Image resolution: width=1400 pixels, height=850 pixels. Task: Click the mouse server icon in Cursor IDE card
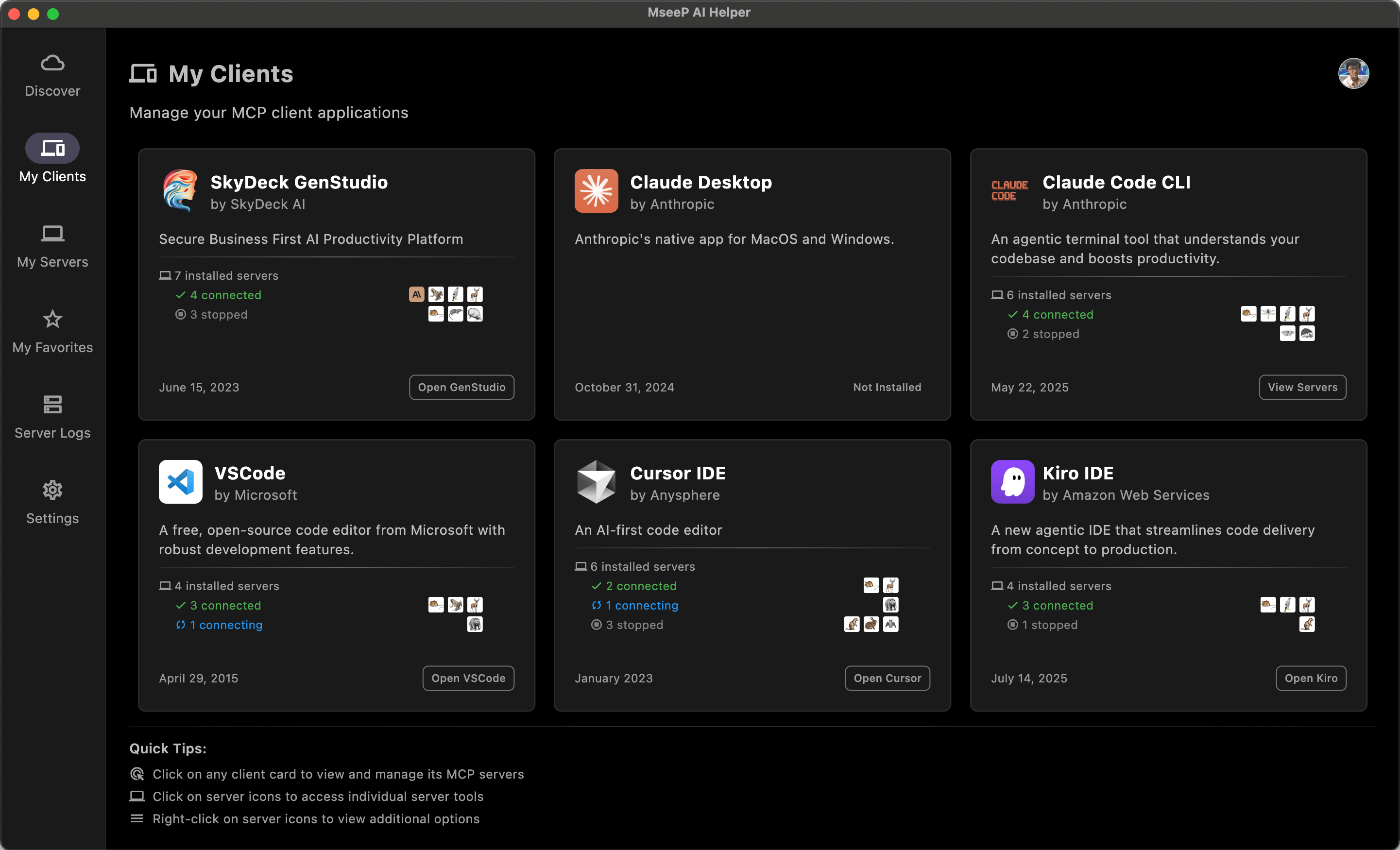[x=871, y=585]
